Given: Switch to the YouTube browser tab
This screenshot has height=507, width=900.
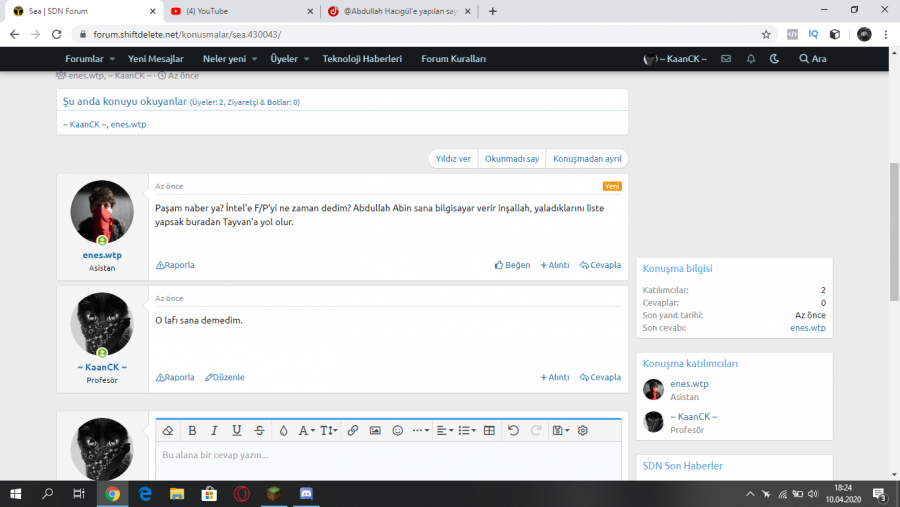Looking at the screenshot, I should 241,11.
